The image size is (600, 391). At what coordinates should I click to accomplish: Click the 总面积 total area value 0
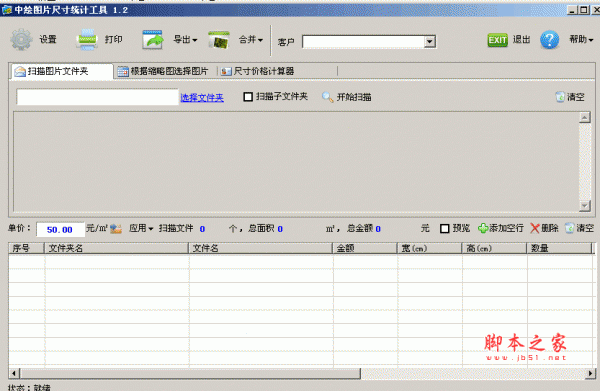(280, 229)
